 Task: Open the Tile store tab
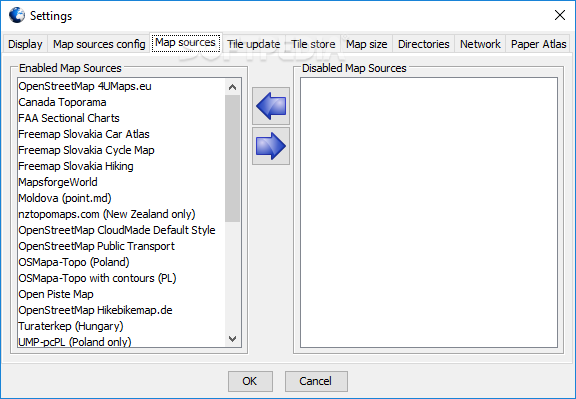(313, 44)
